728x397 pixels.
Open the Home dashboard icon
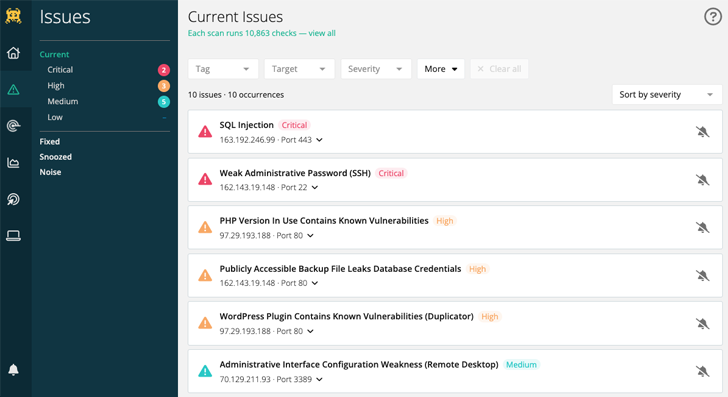(13, 53)
